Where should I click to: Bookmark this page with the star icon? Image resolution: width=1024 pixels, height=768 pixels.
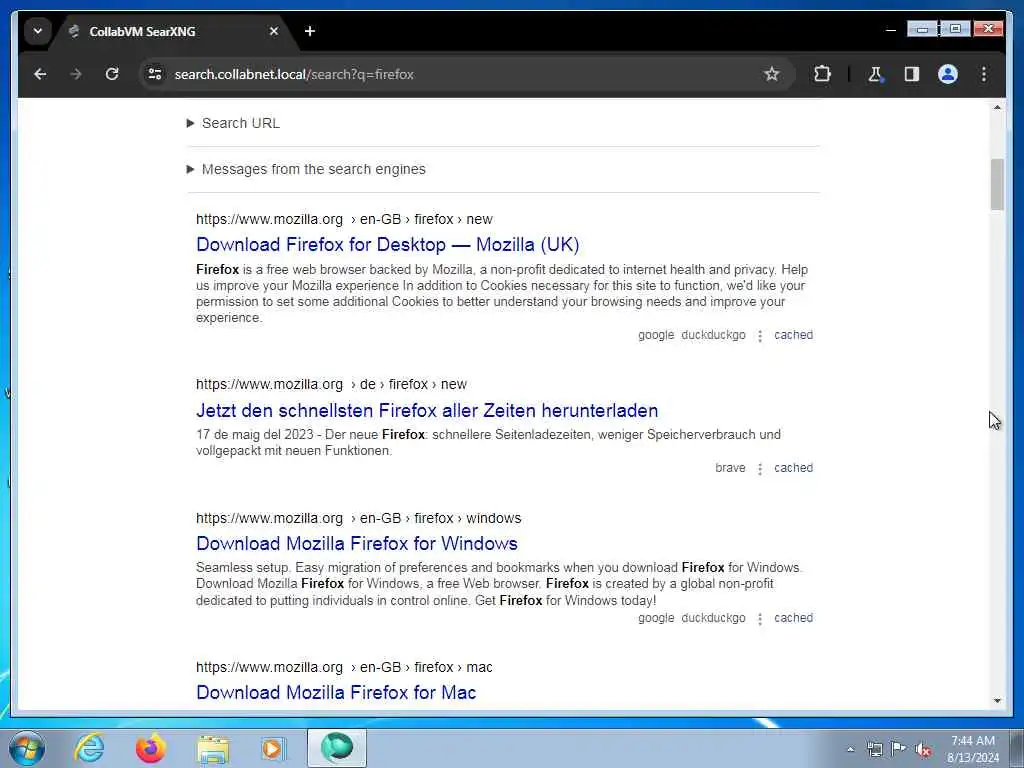[771, 74]
